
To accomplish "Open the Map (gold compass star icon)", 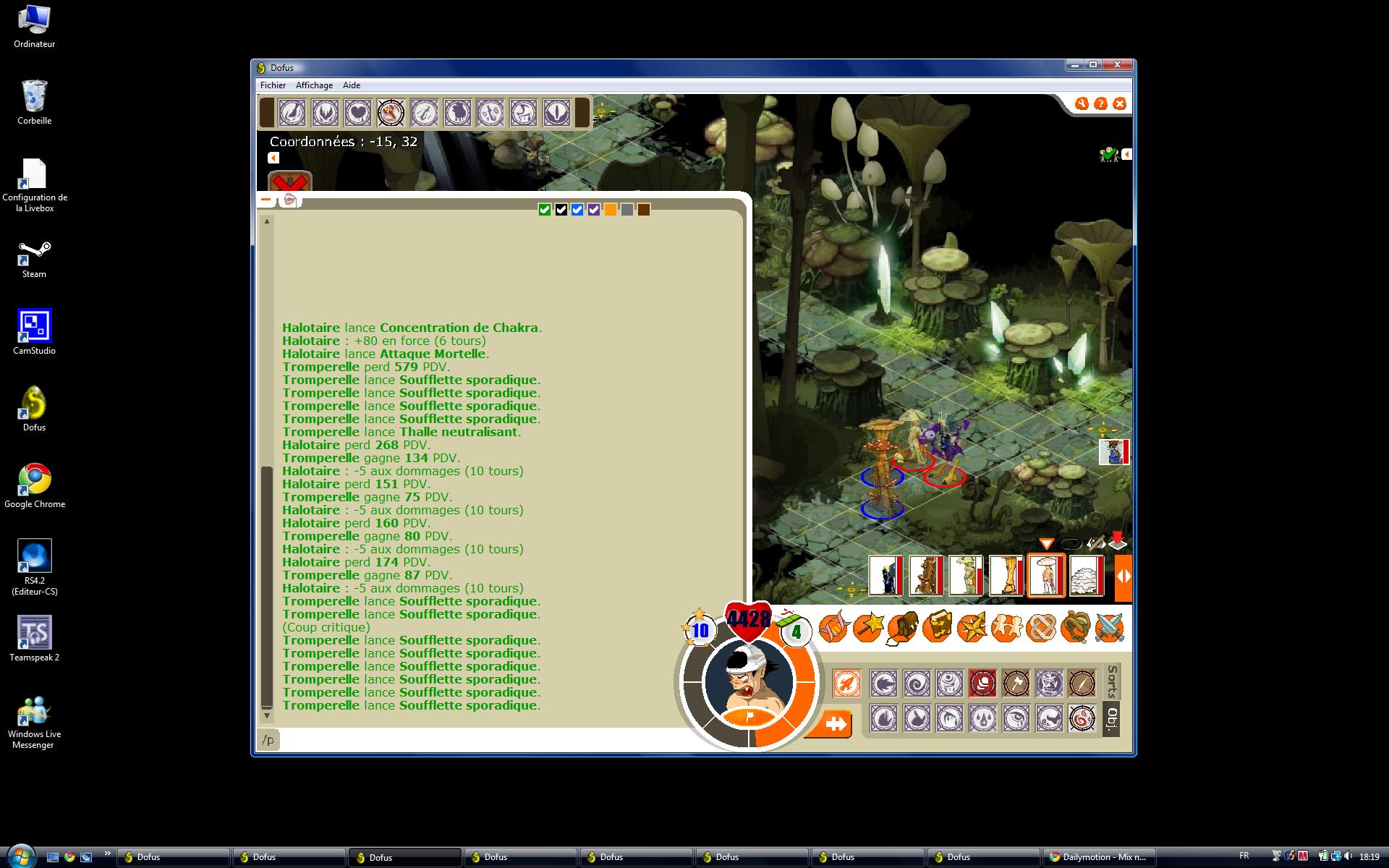I will 971,627.
